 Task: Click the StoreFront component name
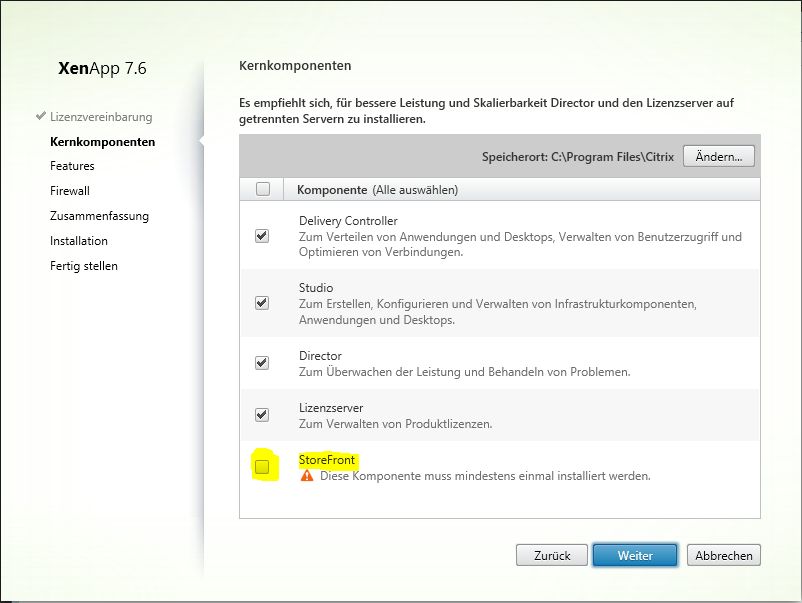[327, 460]
